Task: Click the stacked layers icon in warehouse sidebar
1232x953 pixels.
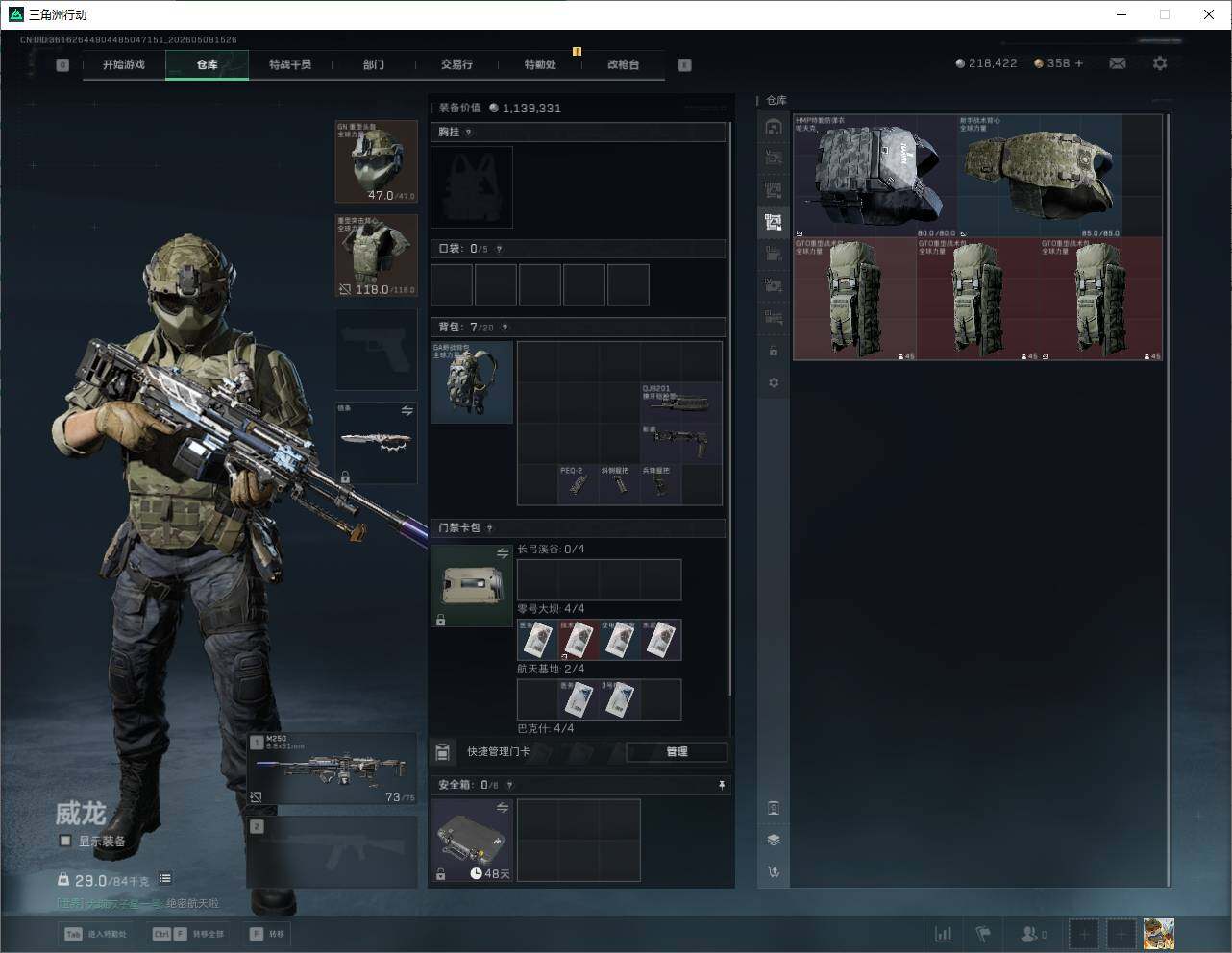Action: coord(774,840)
